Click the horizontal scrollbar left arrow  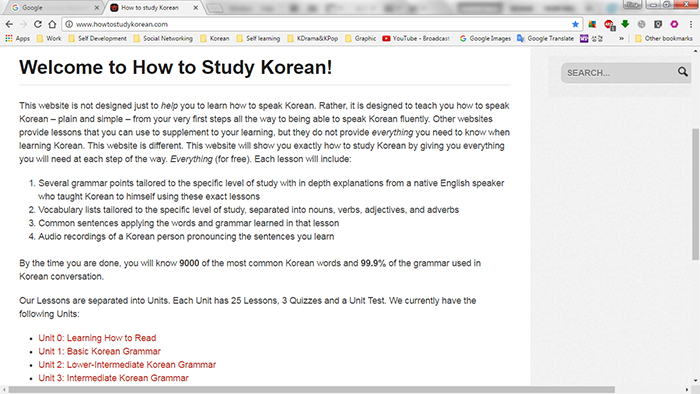point(4,390)
